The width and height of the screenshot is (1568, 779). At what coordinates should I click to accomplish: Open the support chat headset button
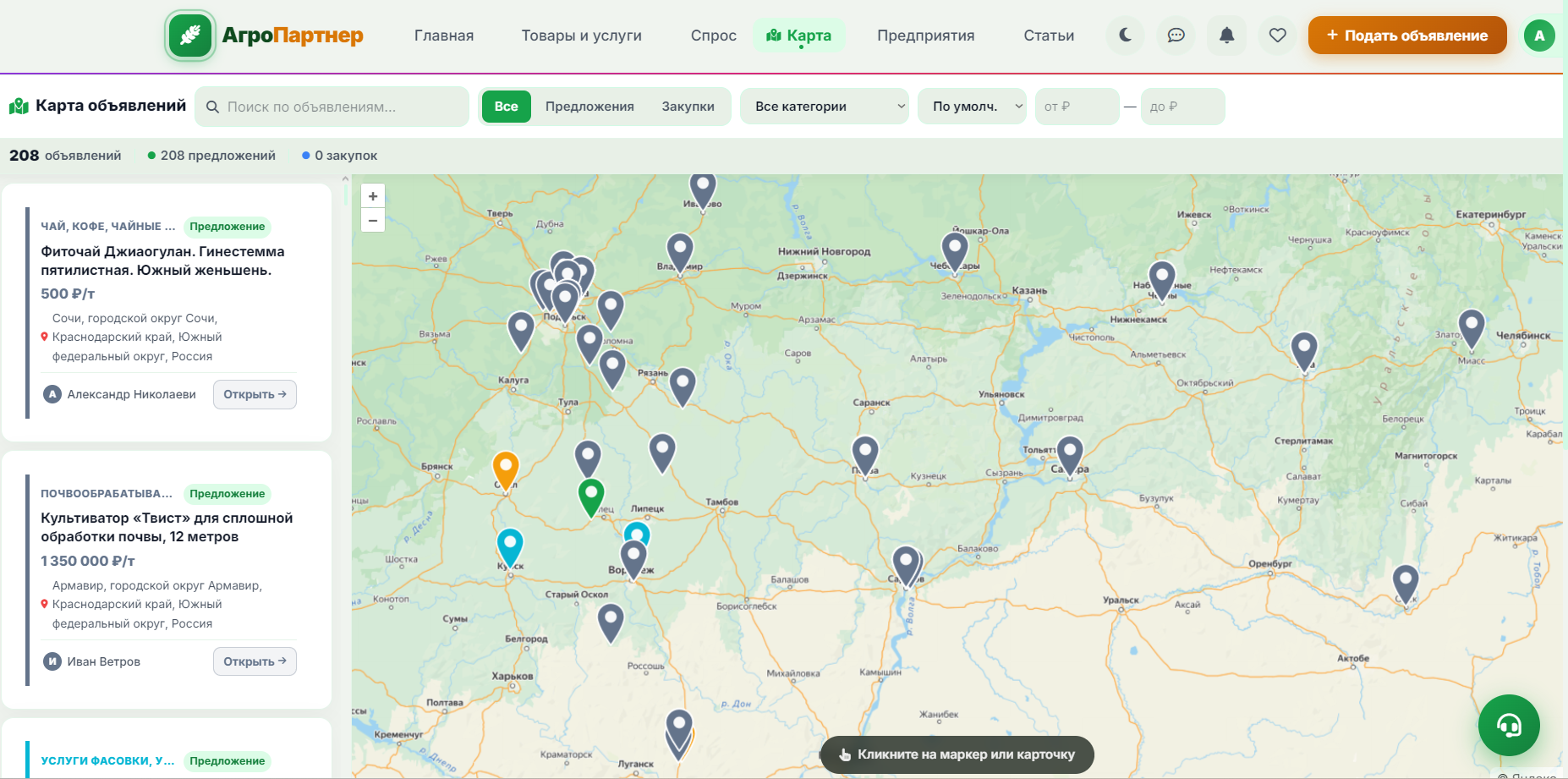click(1509, 725)
